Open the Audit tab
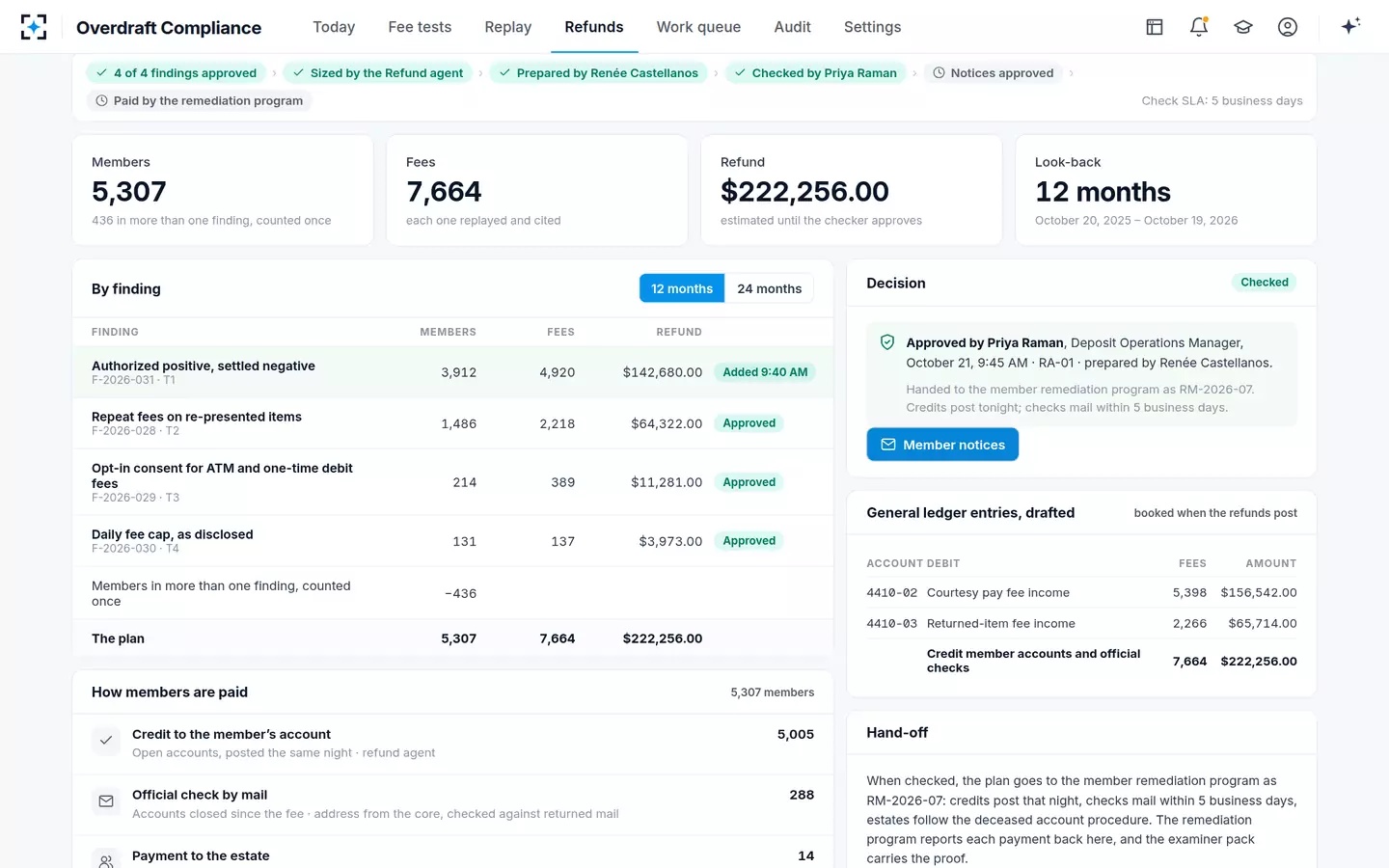The image size is (1389, 868). (792, 27)
